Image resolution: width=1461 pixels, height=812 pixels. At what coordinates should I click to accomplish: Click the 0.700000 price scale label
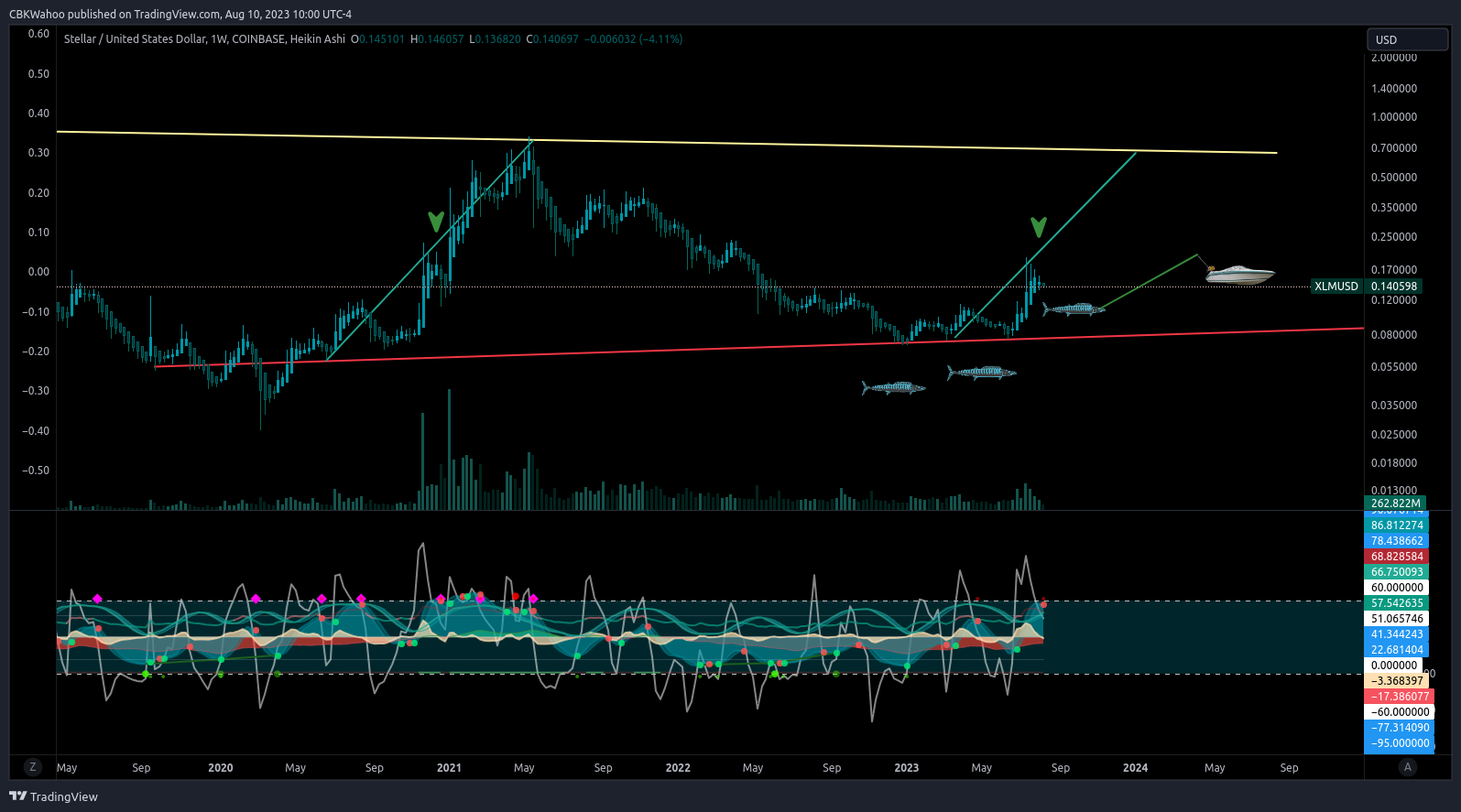[x=1393, y=148]
